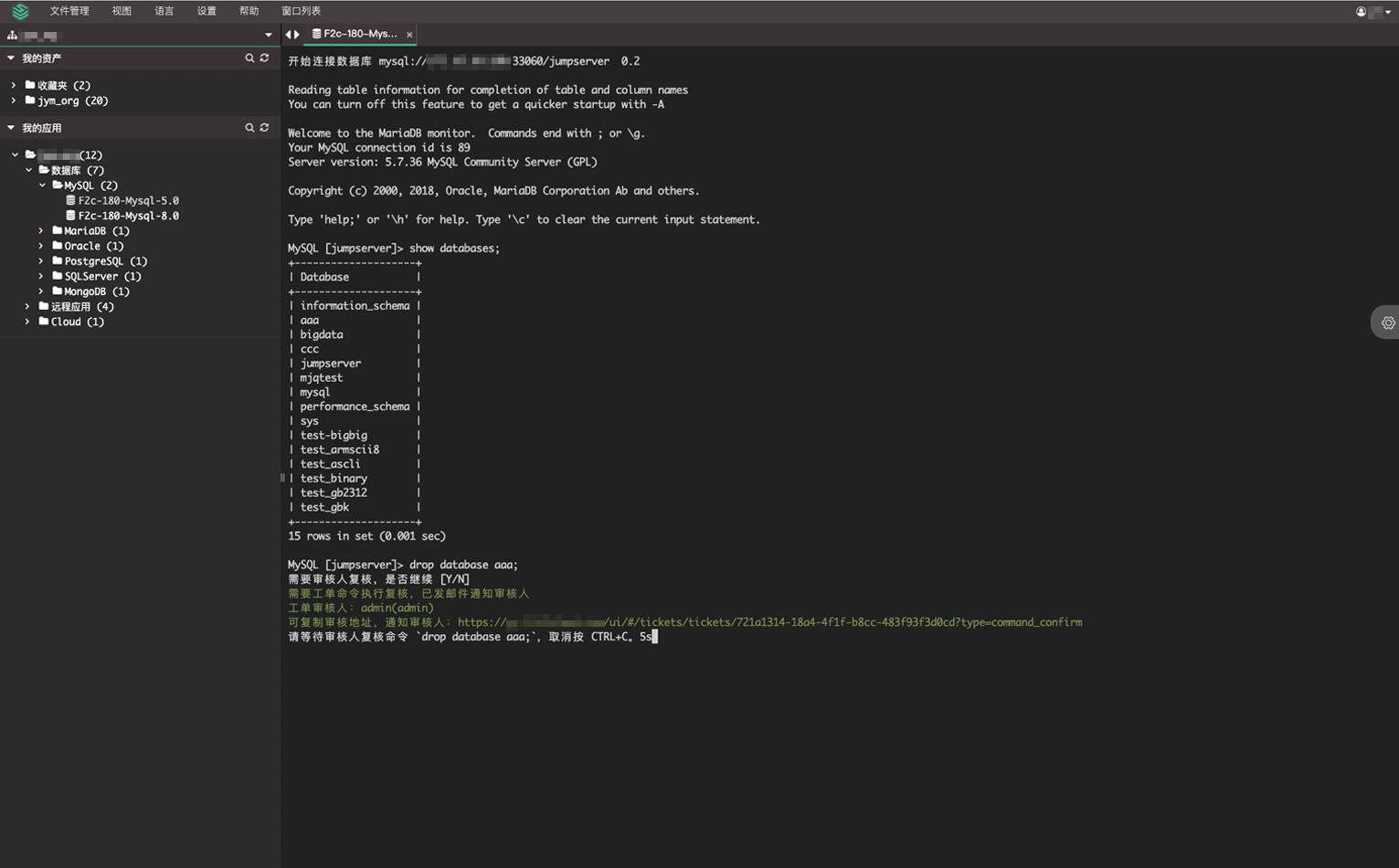The image size is (1399, 868).
Task: Search within 我的资产 panel
Action: click(249, 58)
